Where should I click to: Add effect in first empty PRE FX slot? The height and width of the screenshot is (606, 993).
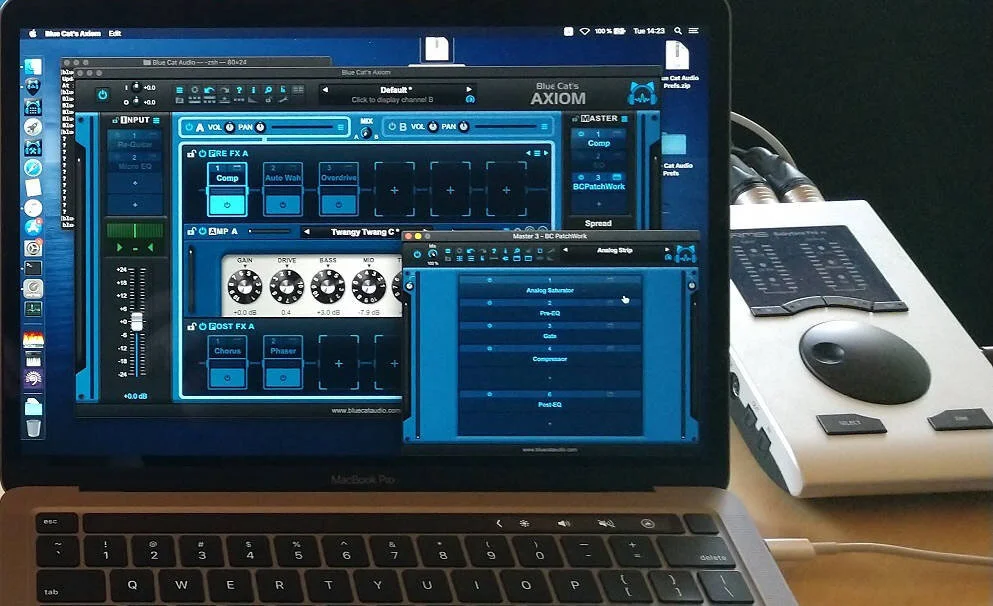point(394,190)
